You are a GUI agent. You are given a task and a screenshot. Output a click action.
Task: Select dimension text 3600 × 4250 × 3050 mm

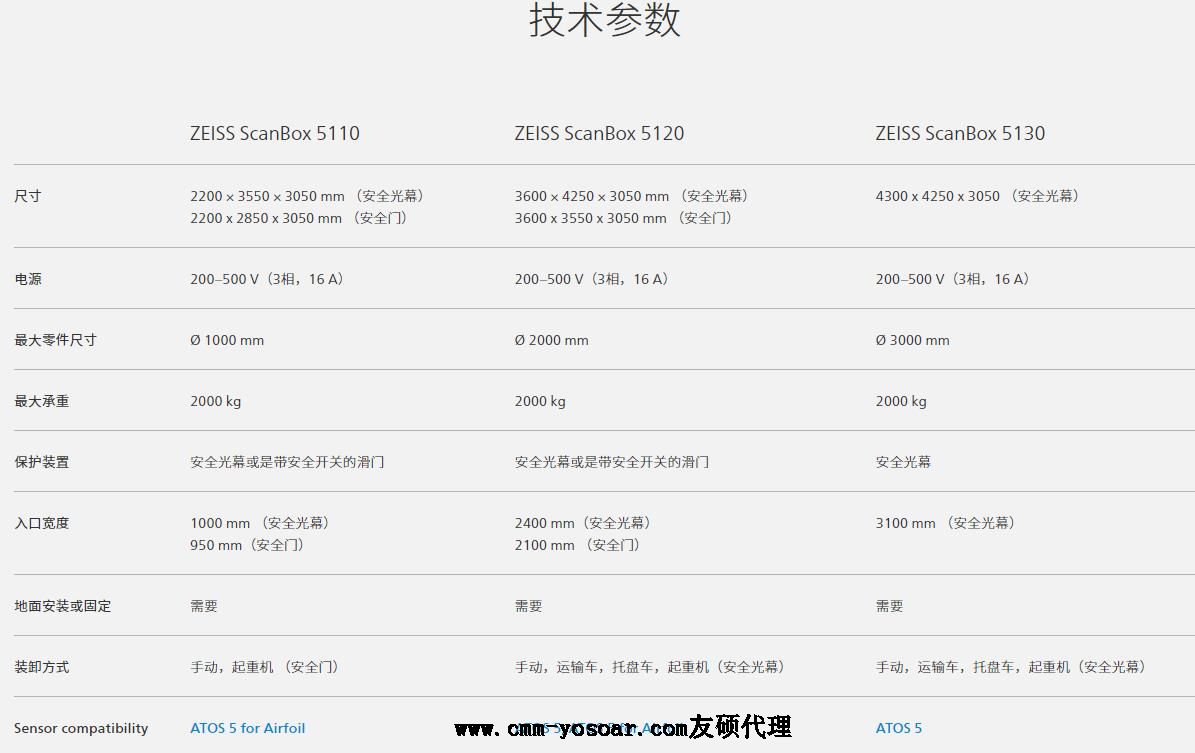[592, 196]
